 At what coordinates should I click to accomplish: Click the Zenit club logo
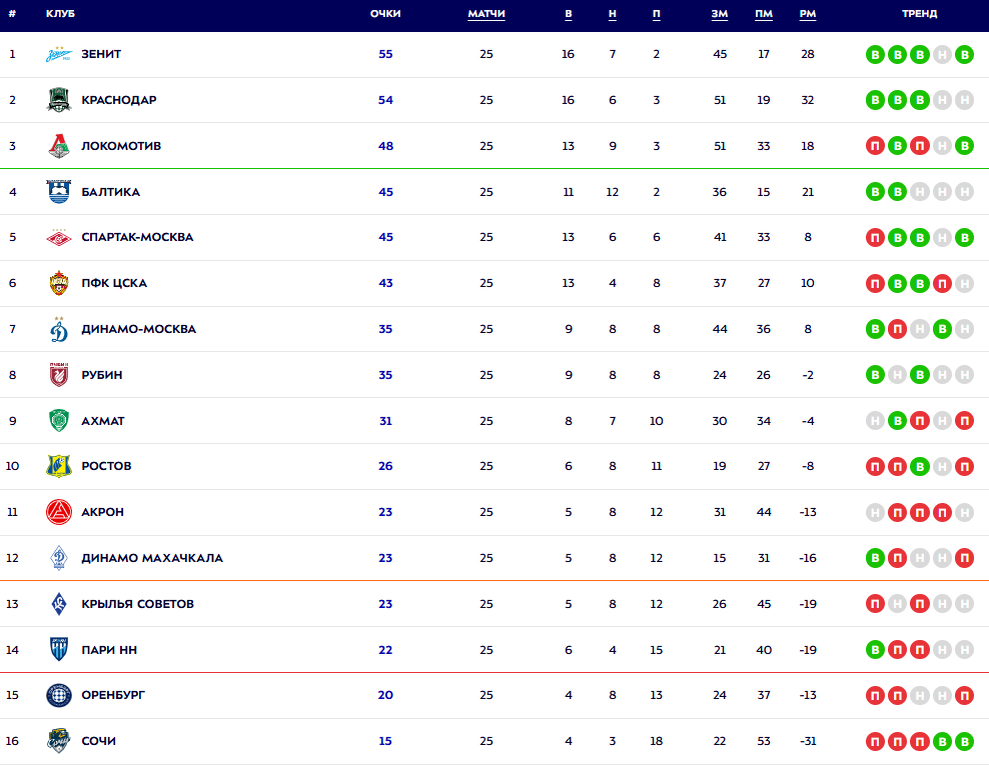[59, 54]
